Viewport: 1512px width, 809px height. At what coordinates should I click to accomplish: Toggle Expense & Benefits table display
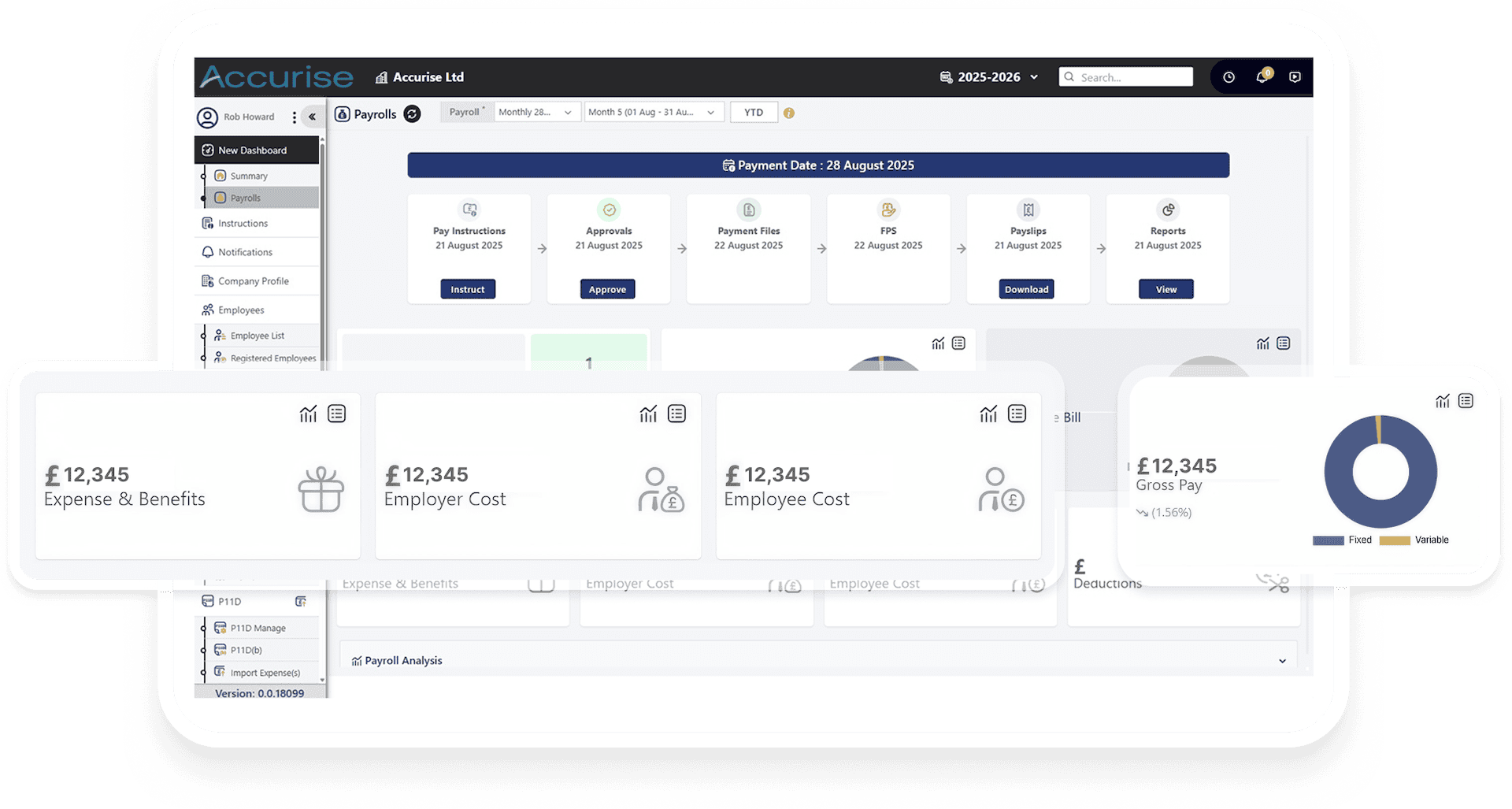[337, 413]
